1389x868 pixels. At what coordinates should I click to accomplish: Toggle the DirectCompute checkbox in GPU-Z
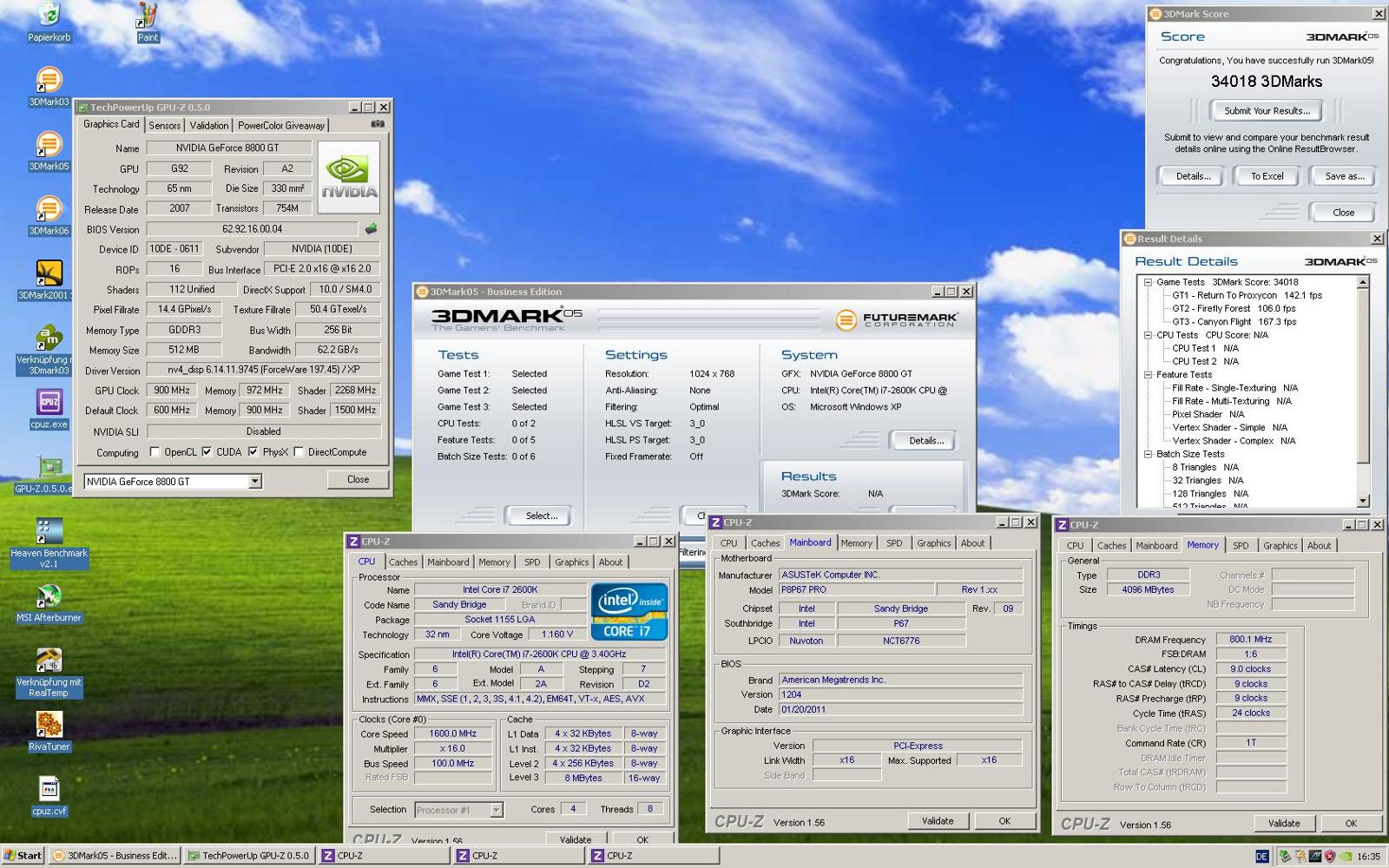299,451
